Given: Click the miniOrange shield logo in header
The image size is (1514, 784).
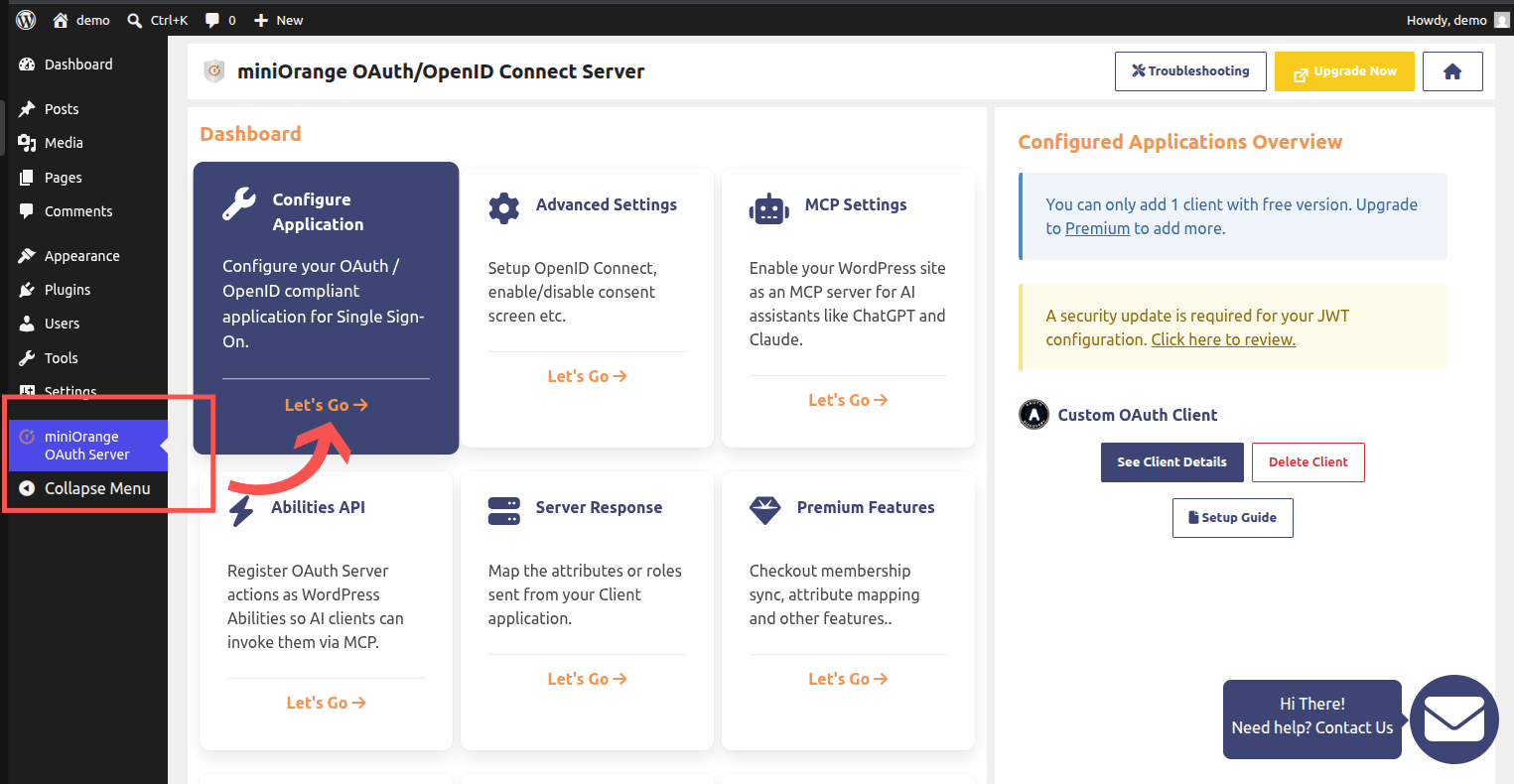Looking at the screenshot, I should click(x=213, y=71).
